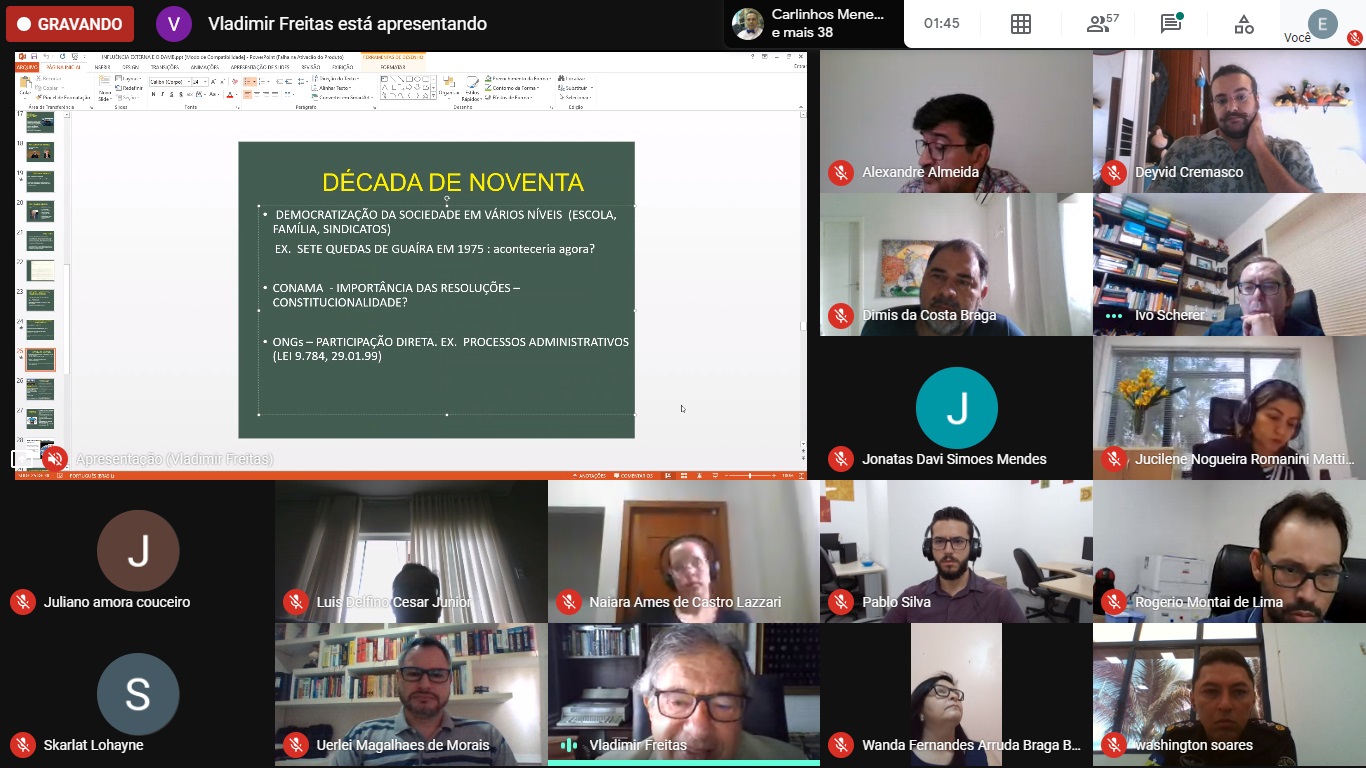The image size is (1366, 768).
Task: Select the FORMATAR ribbon tab in PowerPoint
Action: (393, 67)
